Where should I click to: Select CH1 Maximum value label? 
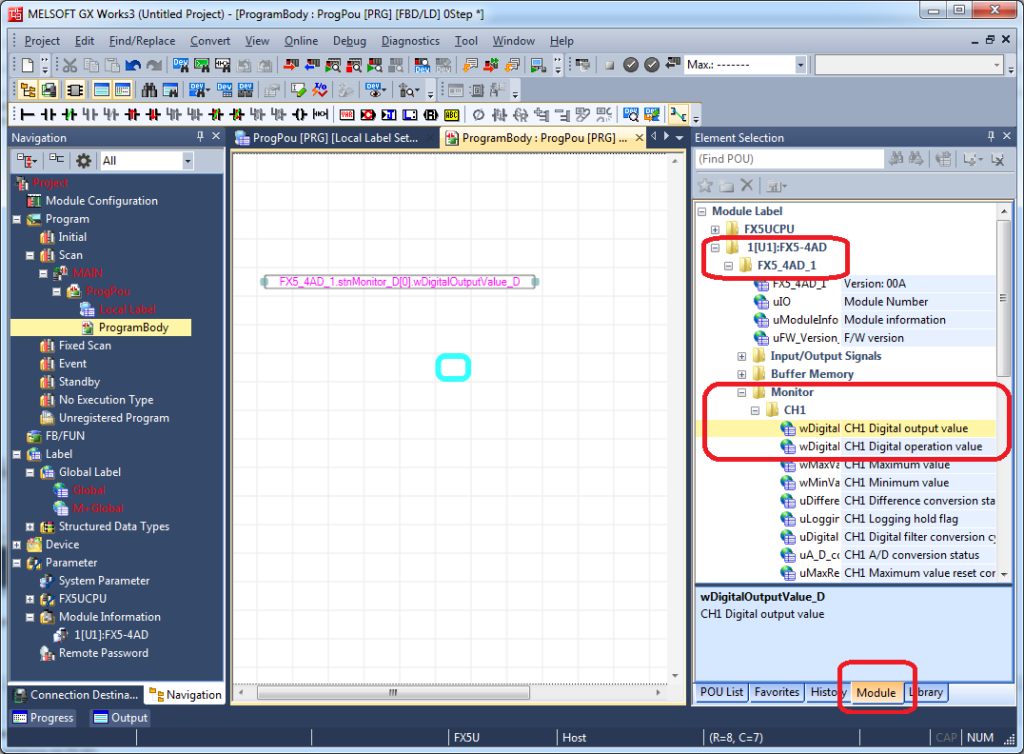tap(896, 465)
